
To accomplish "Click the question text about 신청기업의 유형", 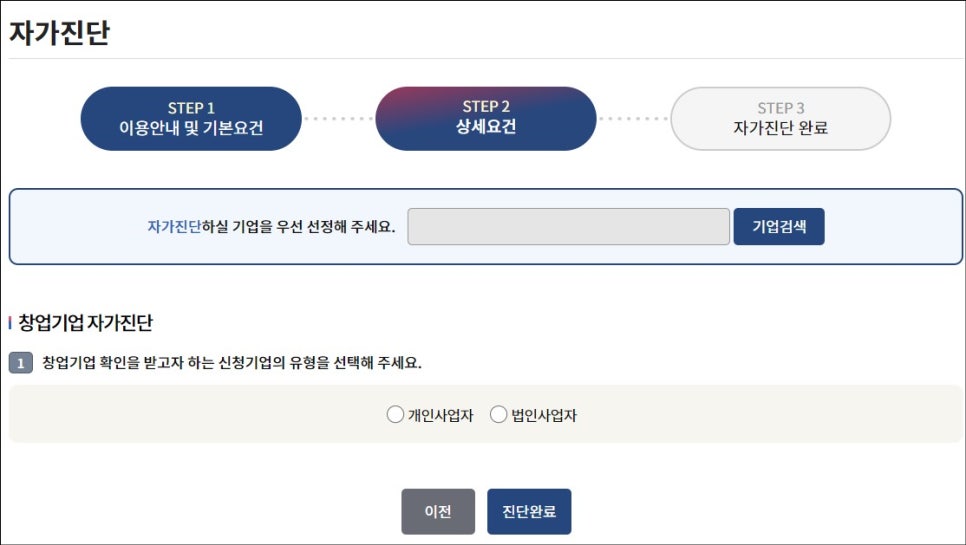I will point(232,363).
